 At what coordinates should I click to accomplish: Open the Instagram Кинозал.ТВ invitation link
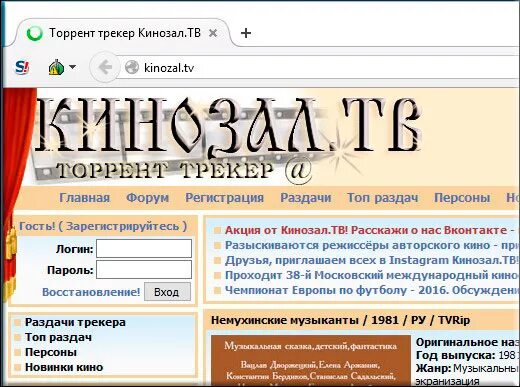pos(372,260)
